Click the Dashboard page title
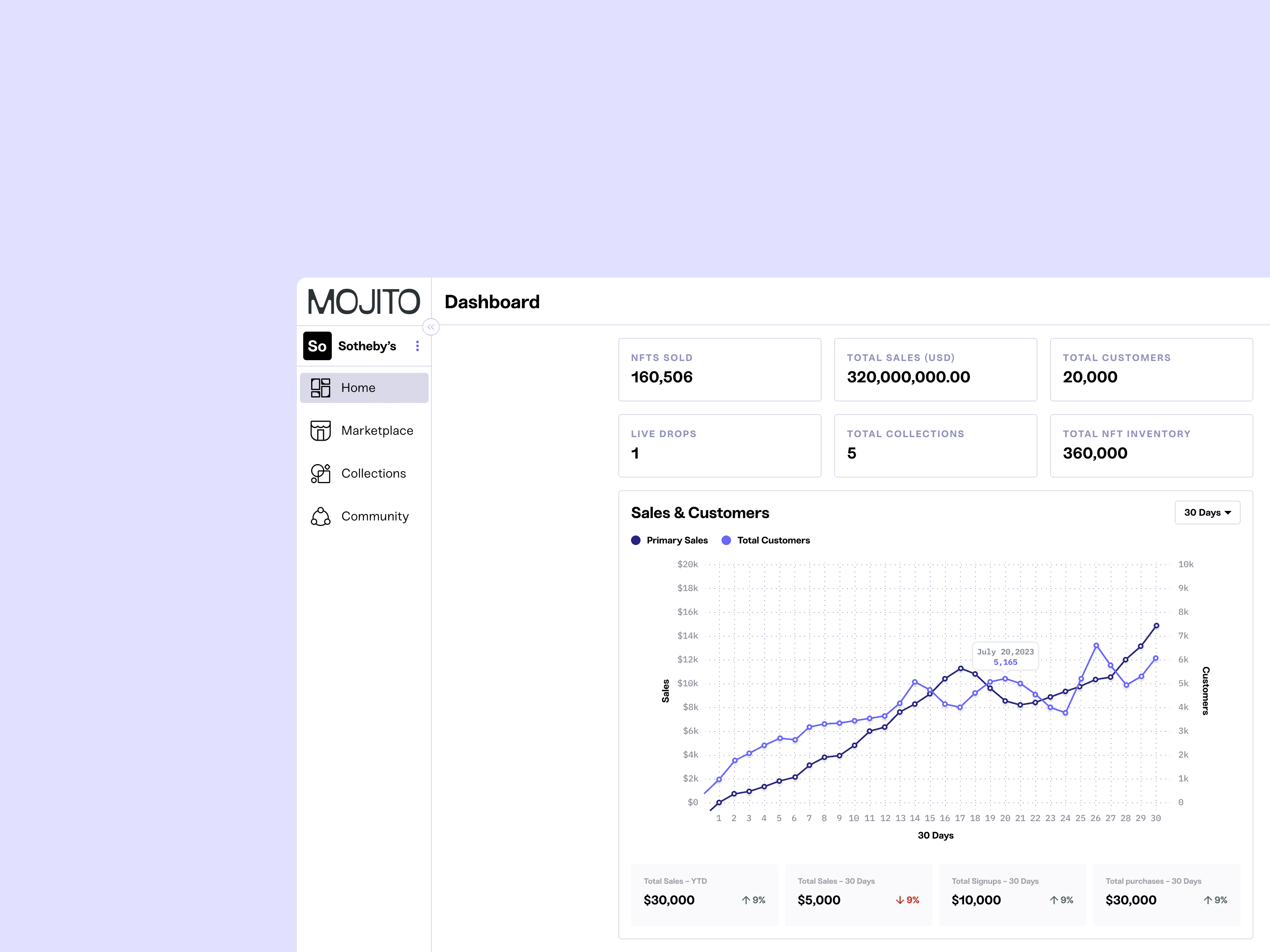Screen dimensions: 1270x952 (492, 302)
